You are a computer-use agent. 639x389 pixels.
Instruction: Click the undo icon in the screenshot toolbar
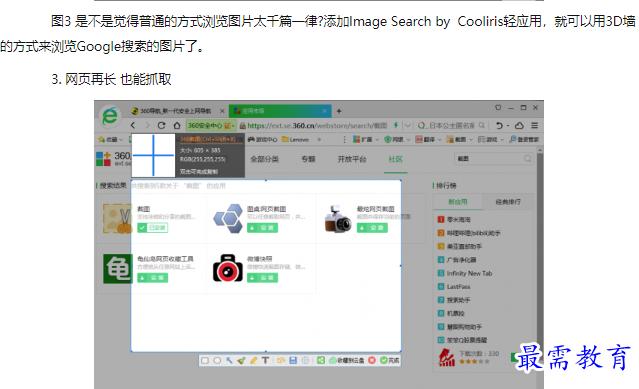[x=281, y=360]
